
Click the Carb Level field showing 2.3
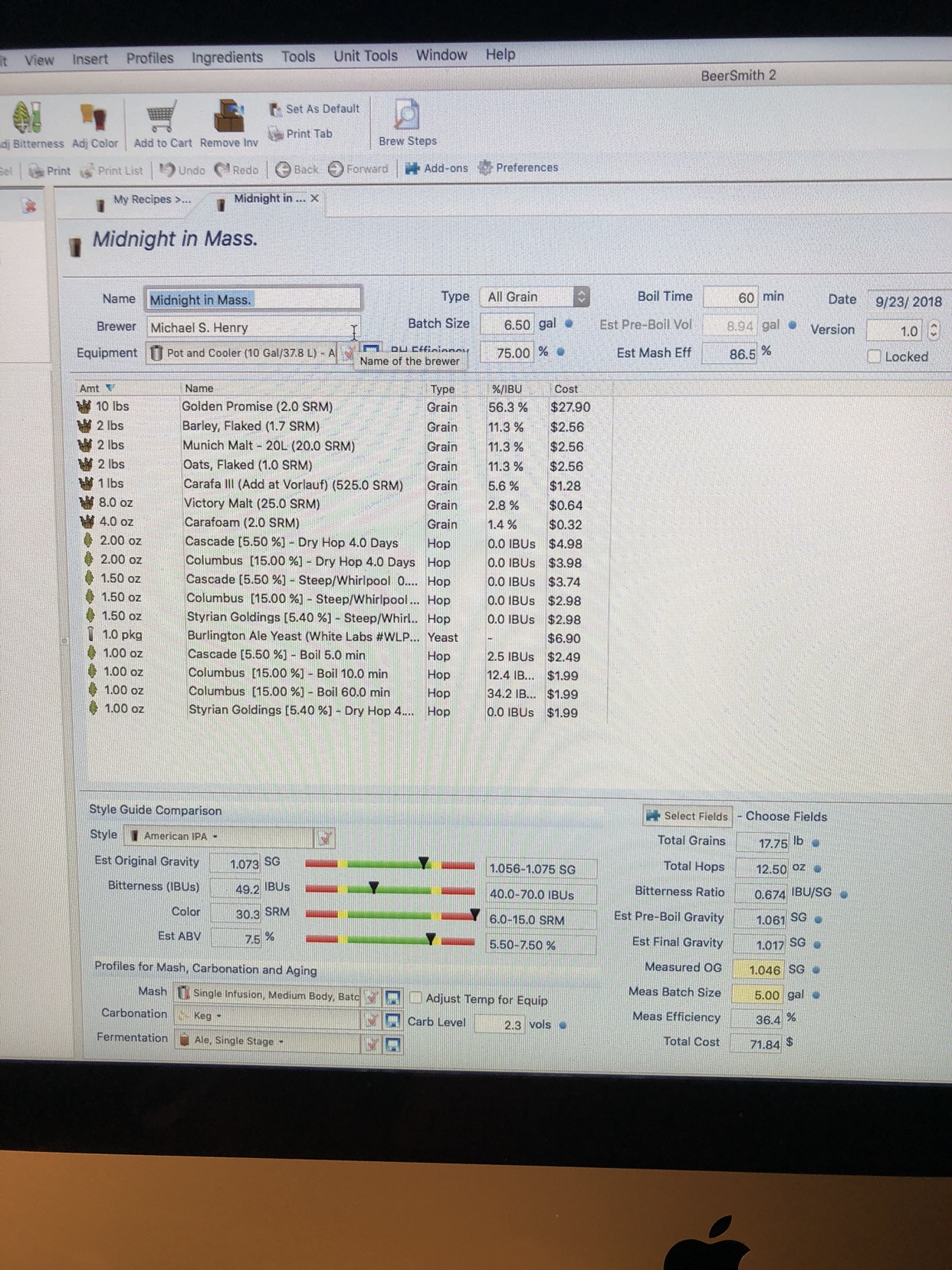click(x=499, y=1025)
